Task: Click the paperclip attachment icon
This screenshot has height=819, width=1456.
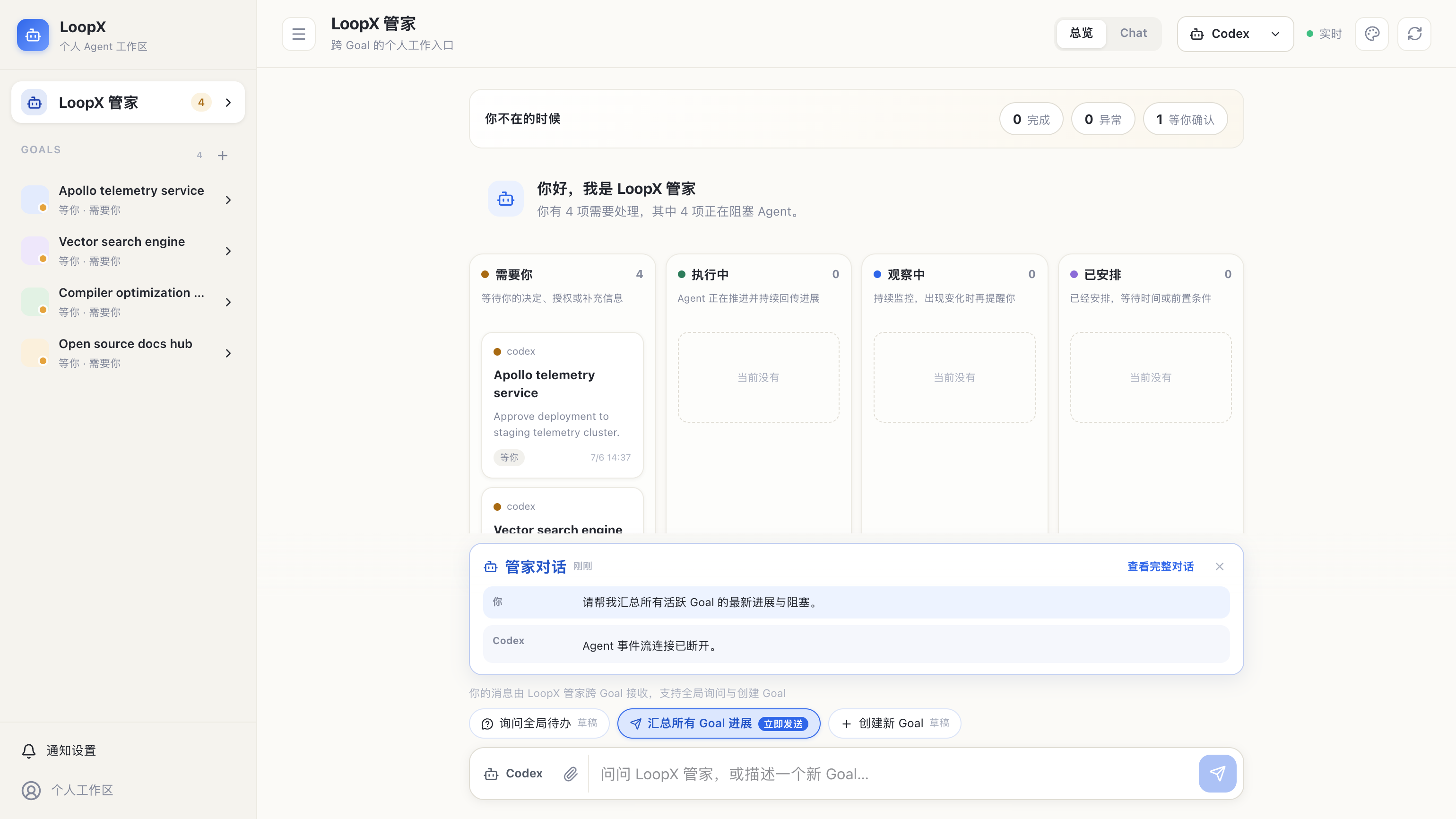Action: [x=570, y=773]
